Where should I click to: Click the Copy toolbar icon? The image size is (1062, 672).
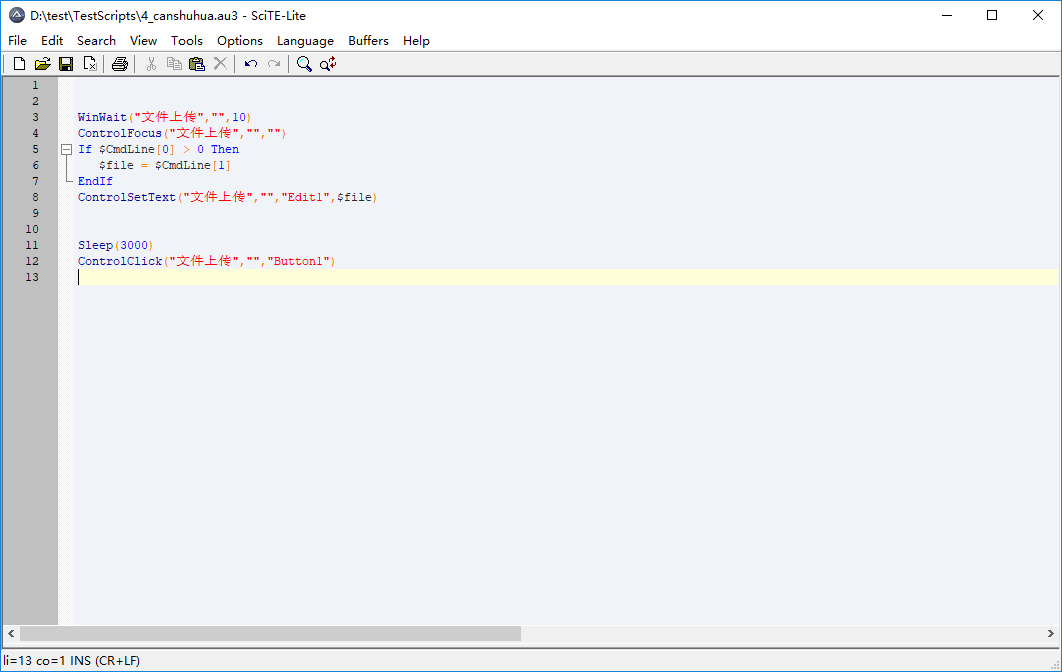point(174,63)
